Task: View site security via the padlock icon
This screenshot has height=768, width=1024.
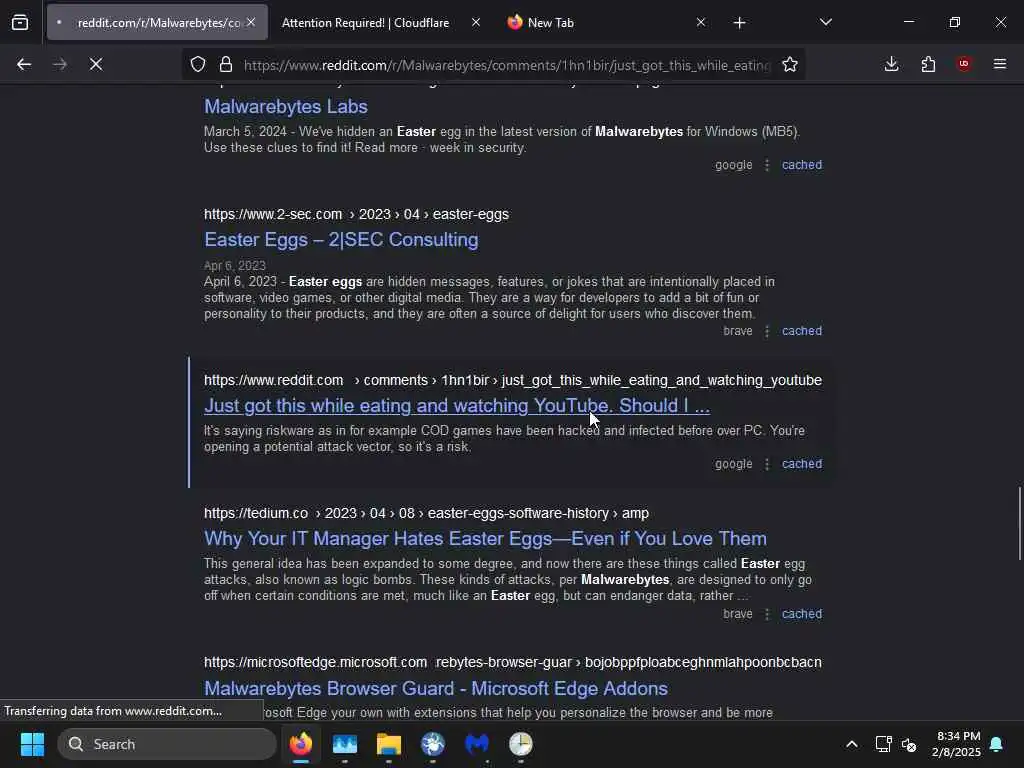Action: click(x=226, y=64)
